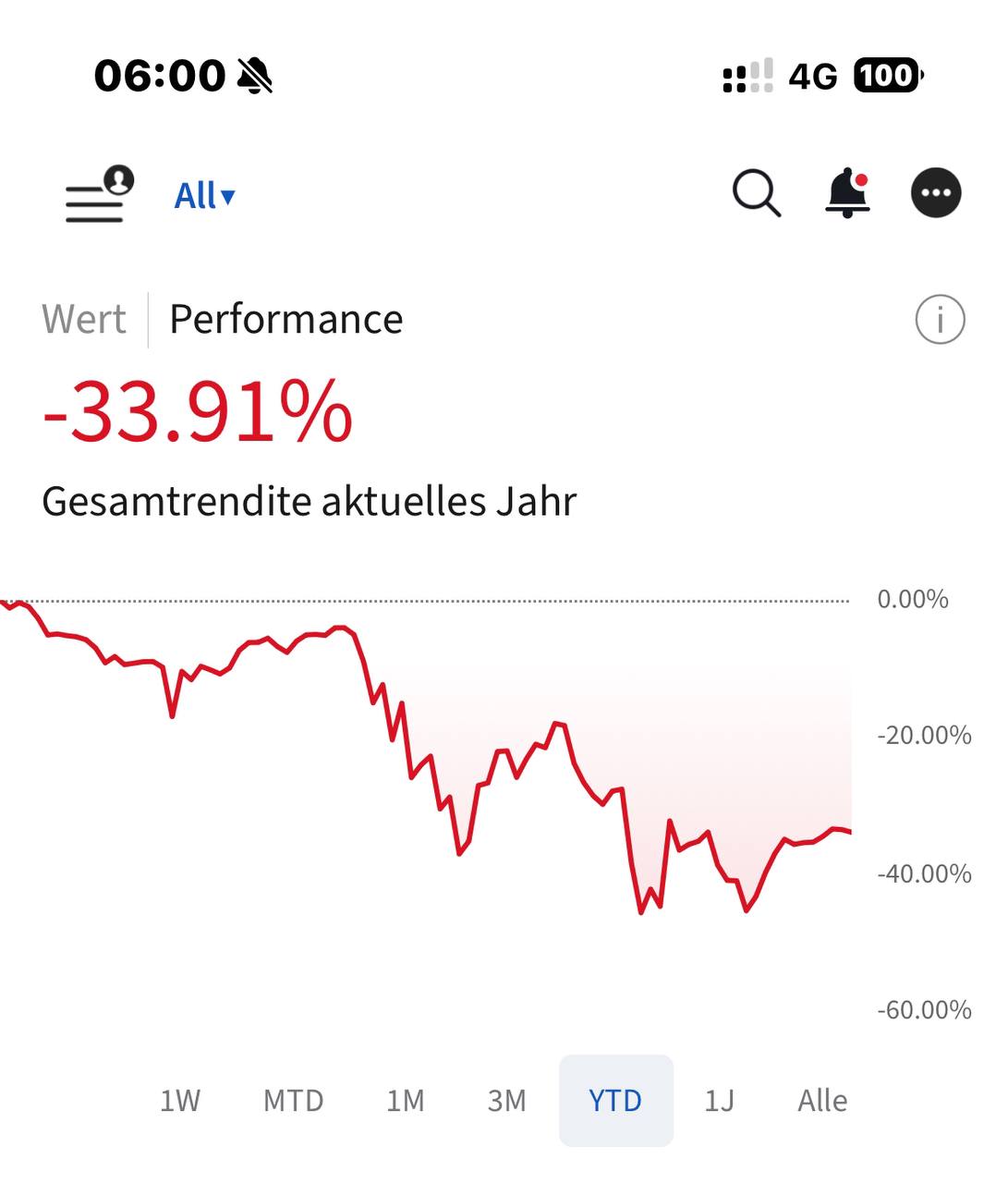This screenshot has height=1183, width=1008.
Task: Expand the All accounts dropdown
Action: point(205,196)
